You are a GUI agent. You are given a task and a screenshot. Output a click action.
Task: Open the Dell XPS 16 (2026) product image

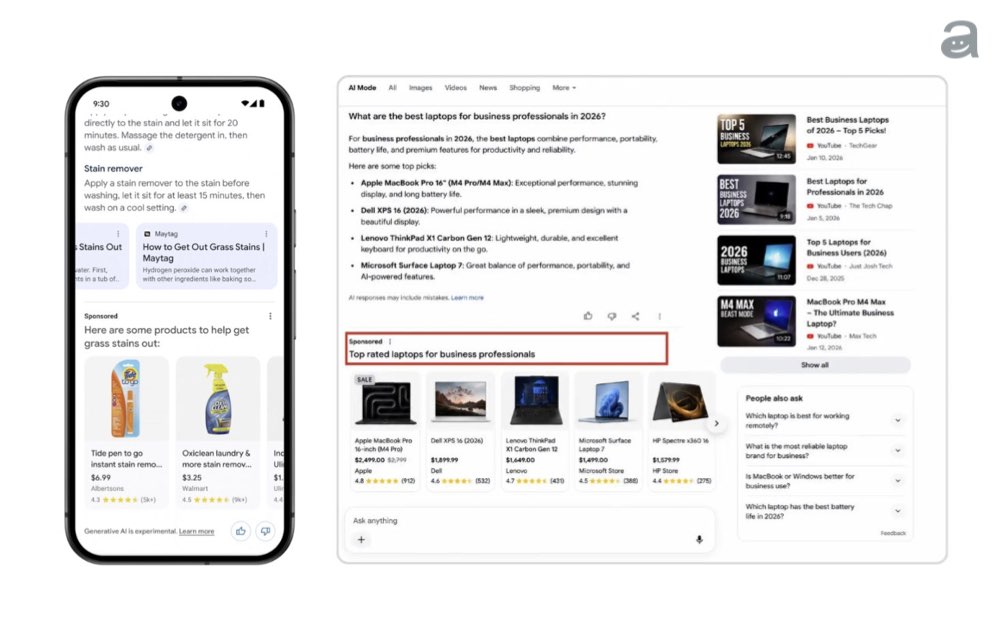[460, 401]
